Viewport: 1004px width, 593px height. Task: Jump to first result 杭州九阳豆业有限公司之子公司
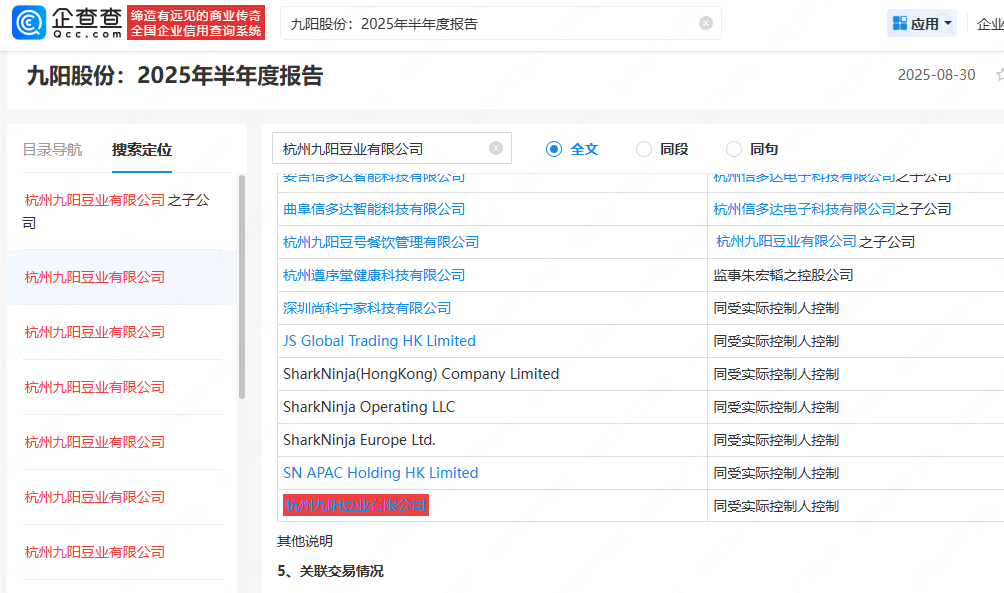[x=117, y=211]
